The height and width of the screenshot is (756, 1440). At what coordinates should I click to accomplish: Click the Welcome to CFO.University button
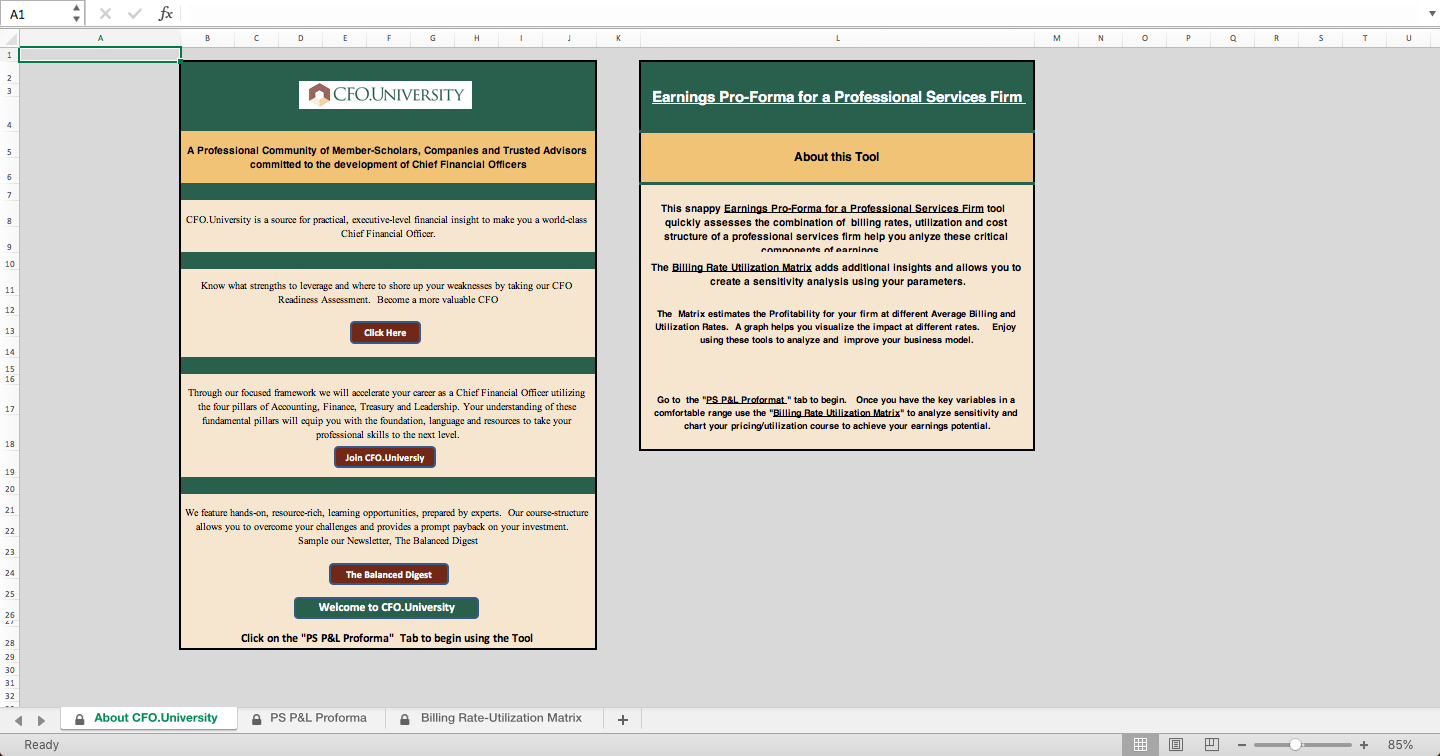click(386, 607)
